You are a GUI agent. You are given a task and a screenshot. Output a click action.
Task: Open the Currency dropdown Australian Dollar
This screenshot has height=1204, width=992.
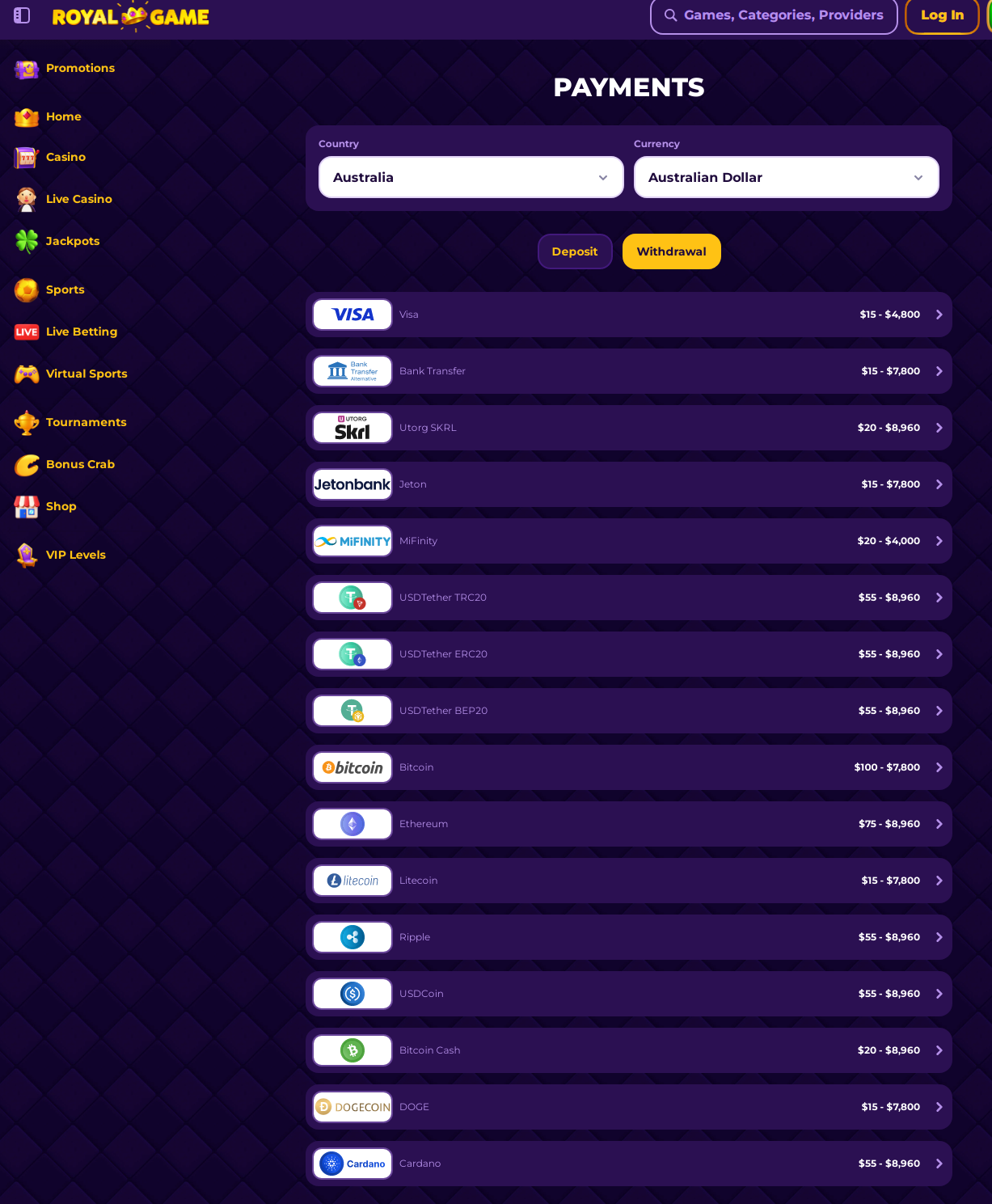click(x=786, y=177)
